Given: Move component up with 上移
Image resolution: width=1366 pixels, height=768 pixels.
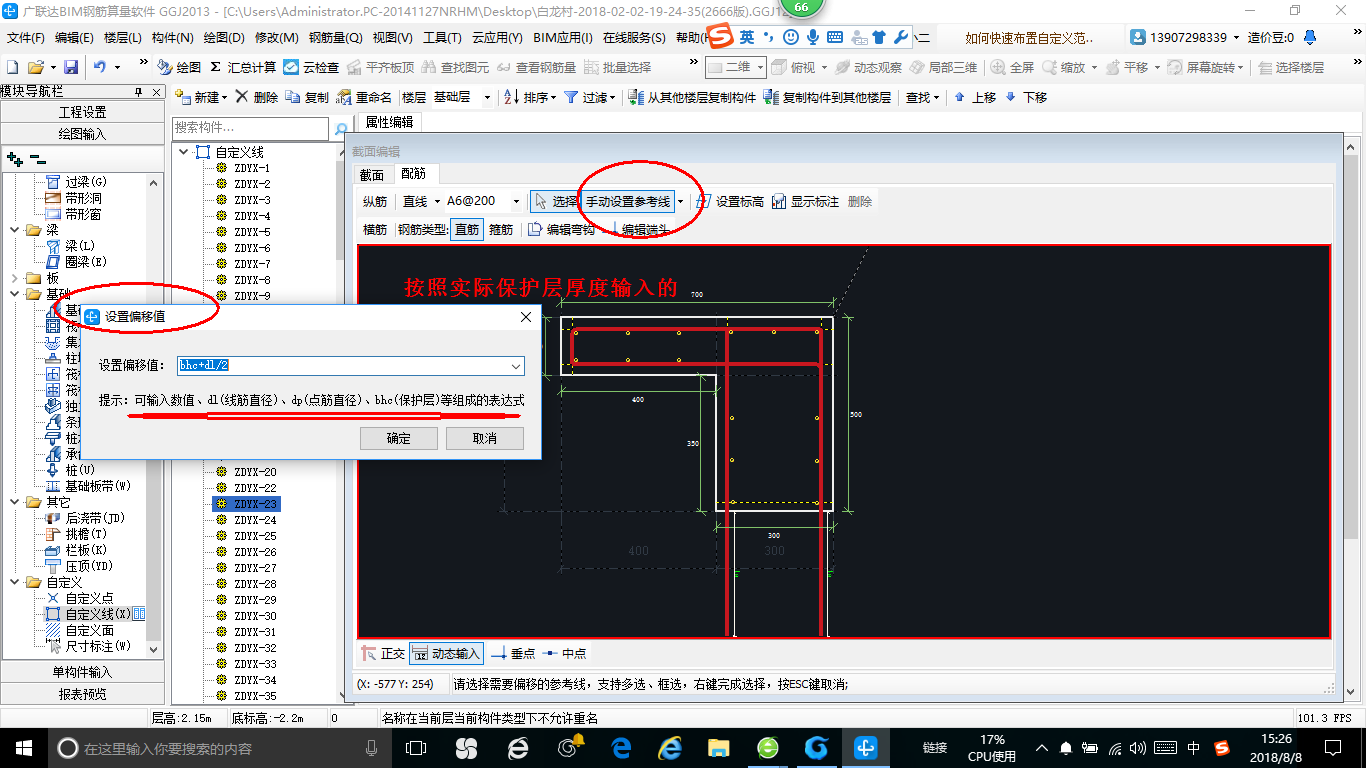Looking at the screenshot, I should click(975, 97).
